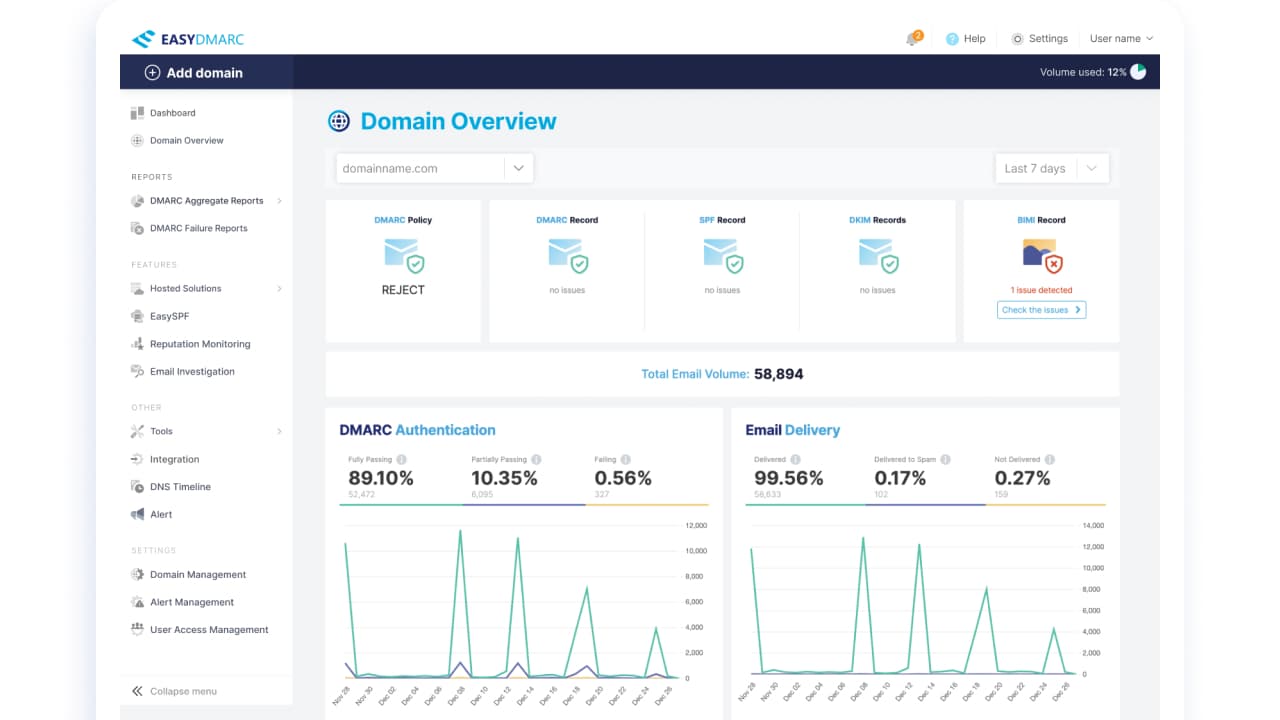Screen dimensions: 1280x720
Task: Click the Dashboard sidebar icon
Action: (137, 113)
